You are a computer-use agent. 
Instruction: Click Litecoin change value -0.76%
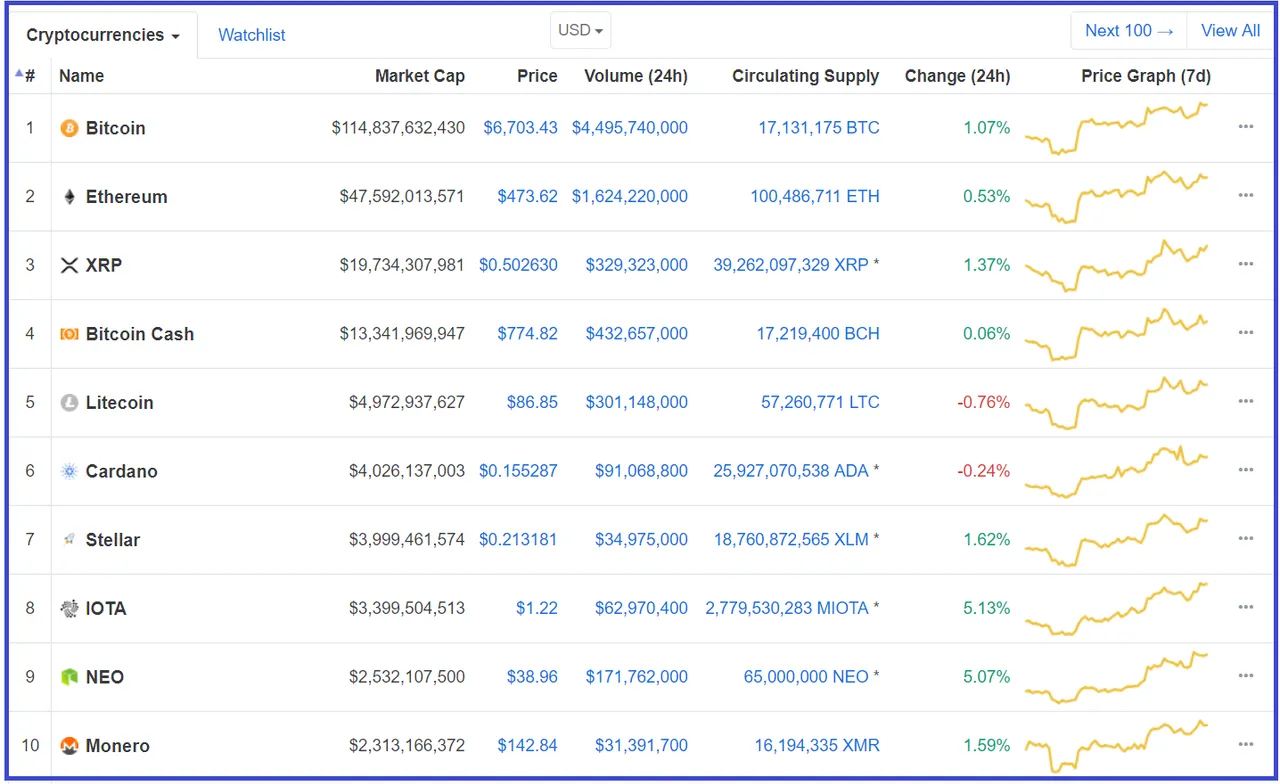984,402
